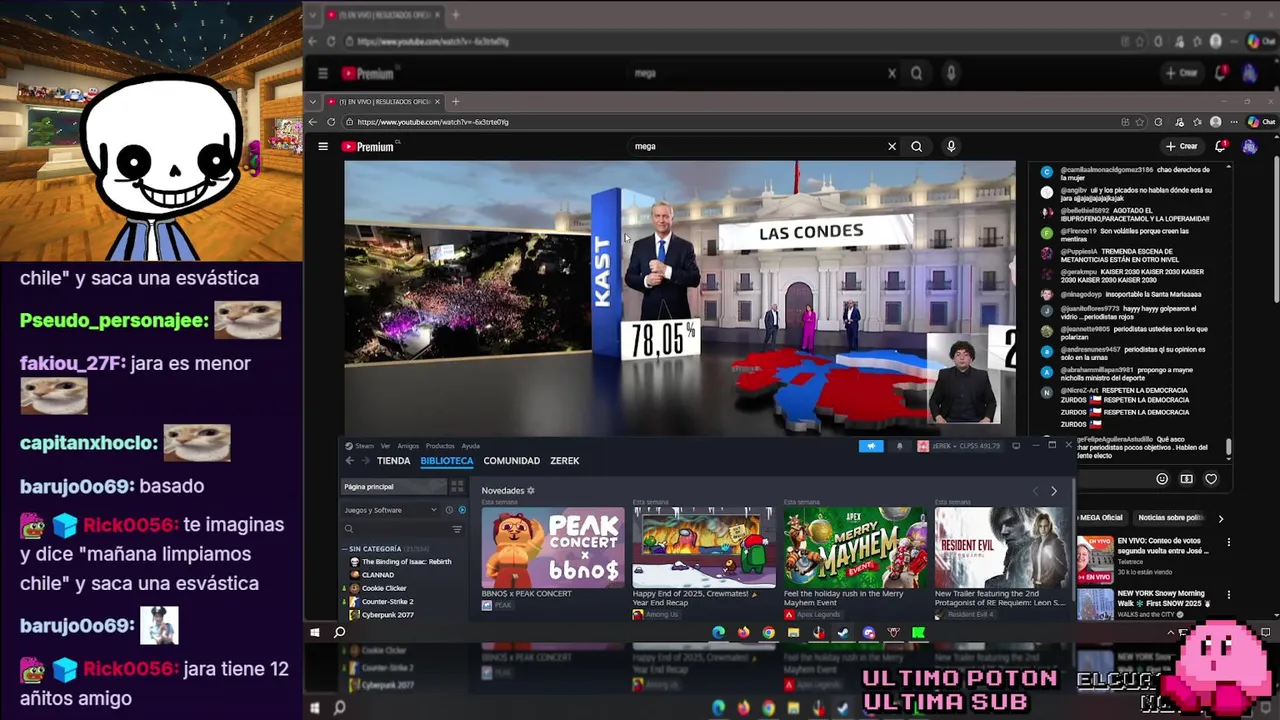This screenshot has width=1280, height=720.
Task: Open account avatar in lower YouTube header
Action: (1249, 146)
